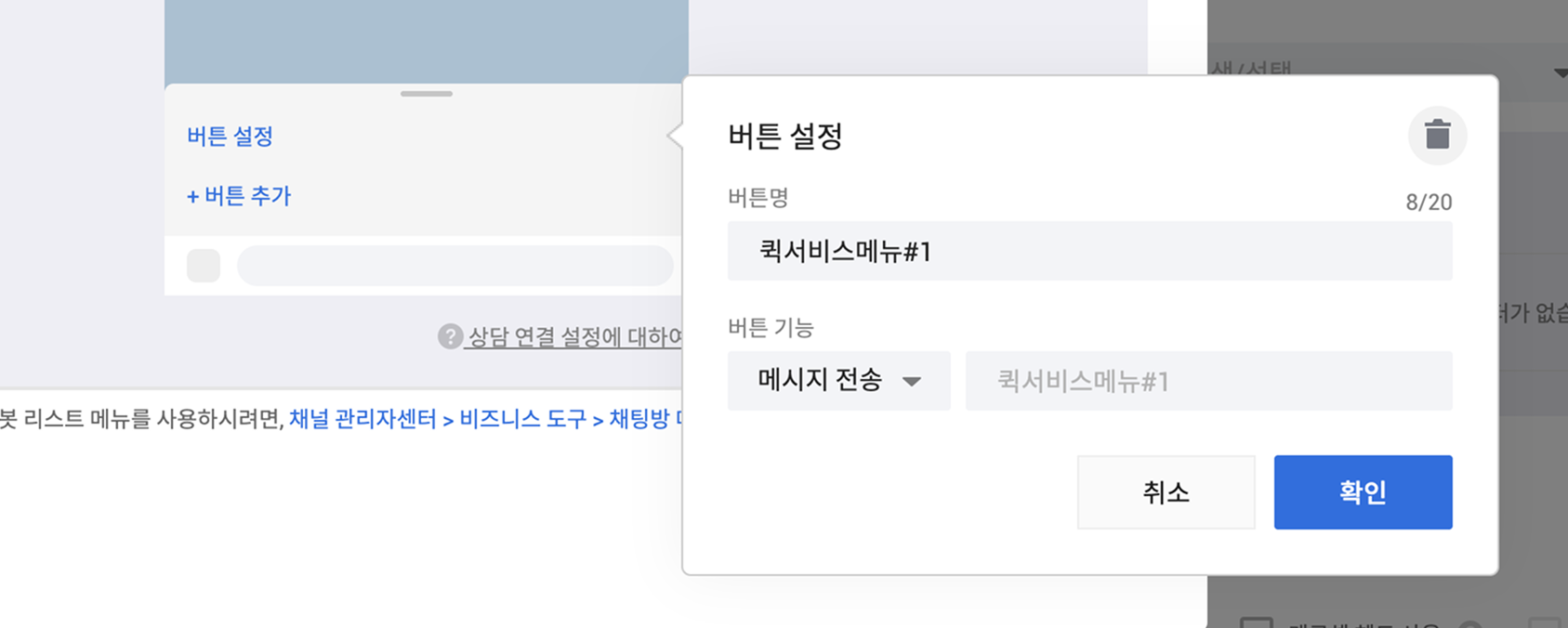Click the 버튼 기능 label
Viewport: 1568px width, 628px height.
(771, 328)
